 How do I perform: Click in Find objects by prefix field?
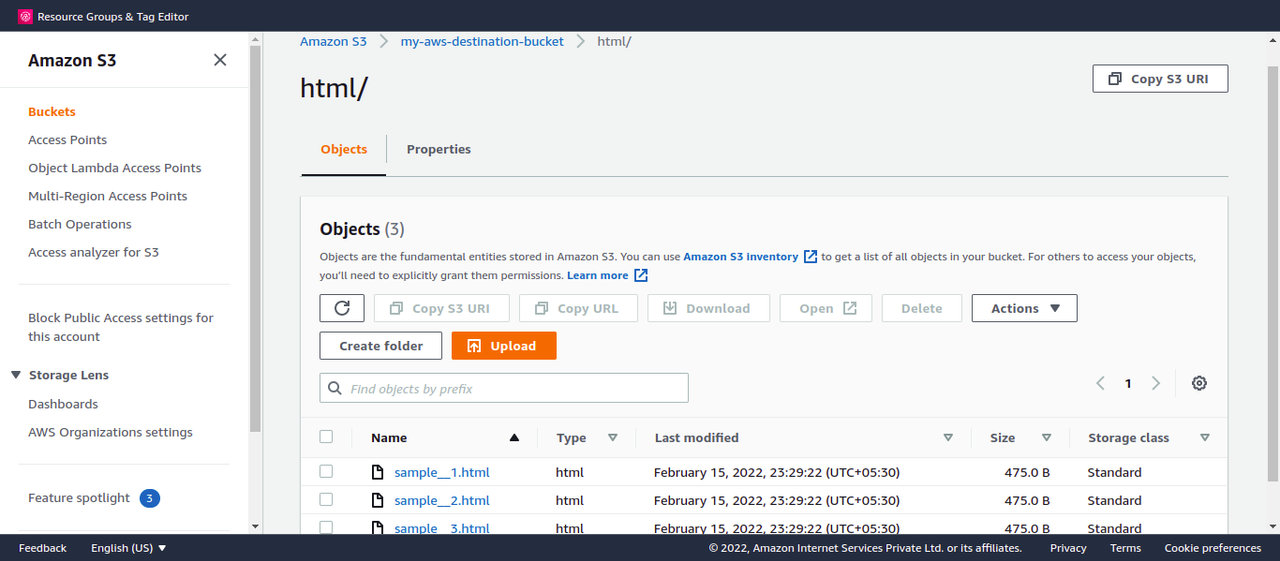(x=504, y=388)
